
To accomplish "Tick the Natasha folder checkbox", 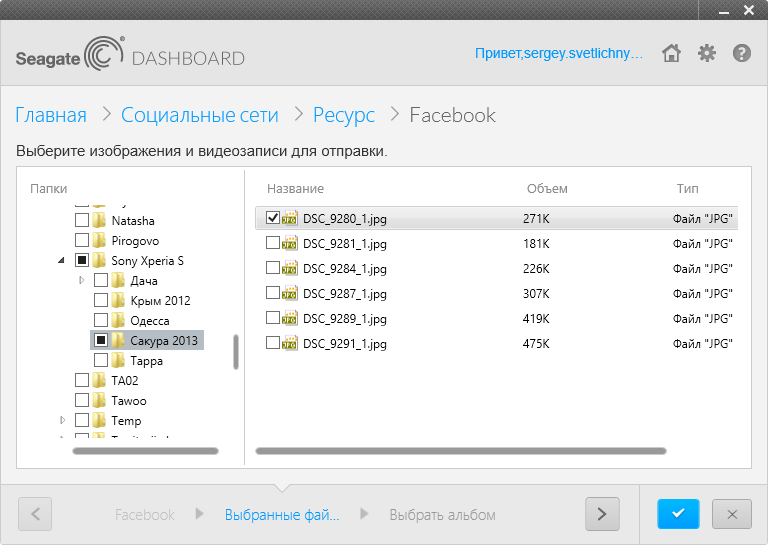I will tap(82, 220).
